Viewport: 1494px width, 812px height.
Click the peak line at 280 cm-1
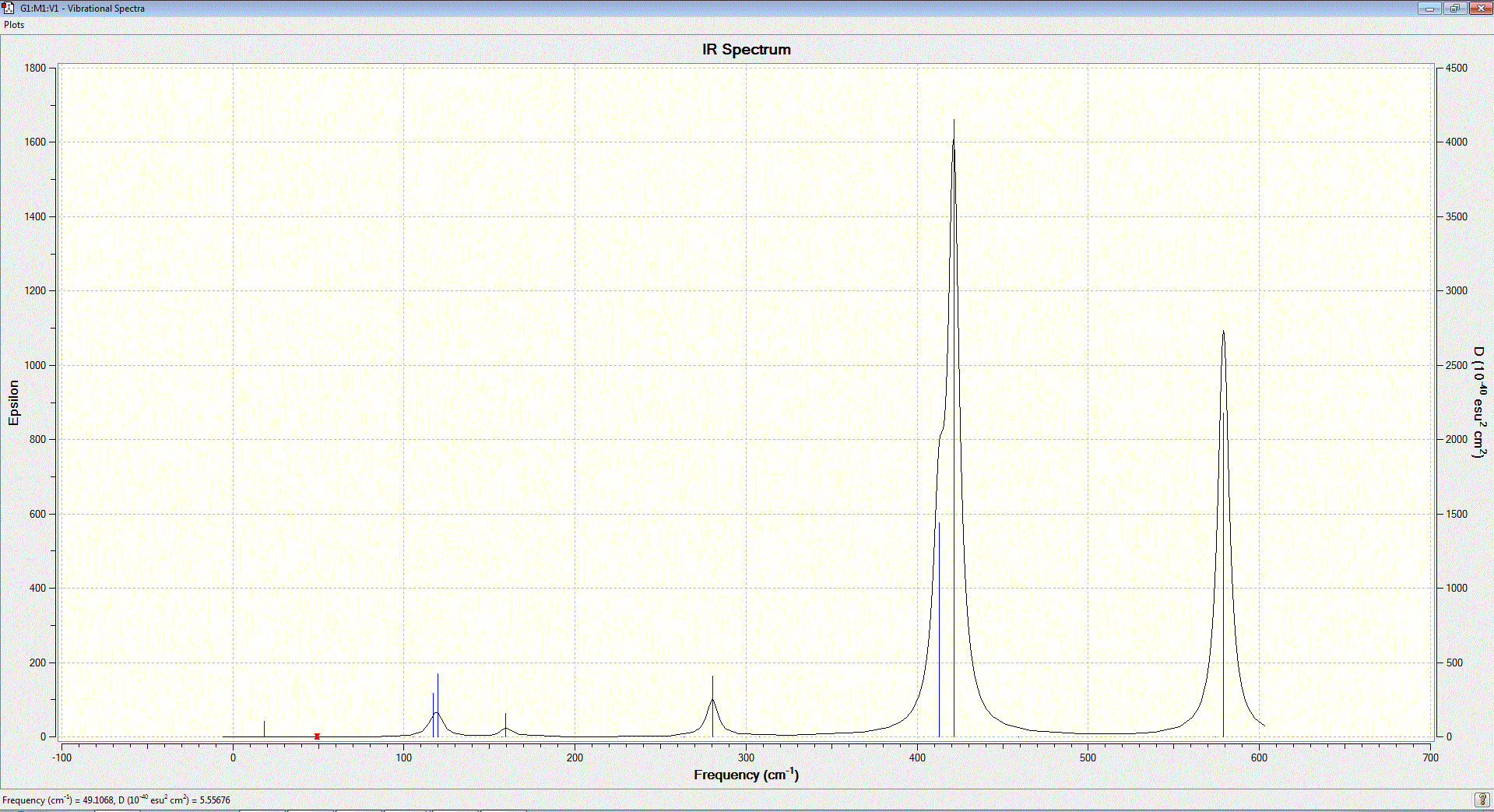(712, 706)
